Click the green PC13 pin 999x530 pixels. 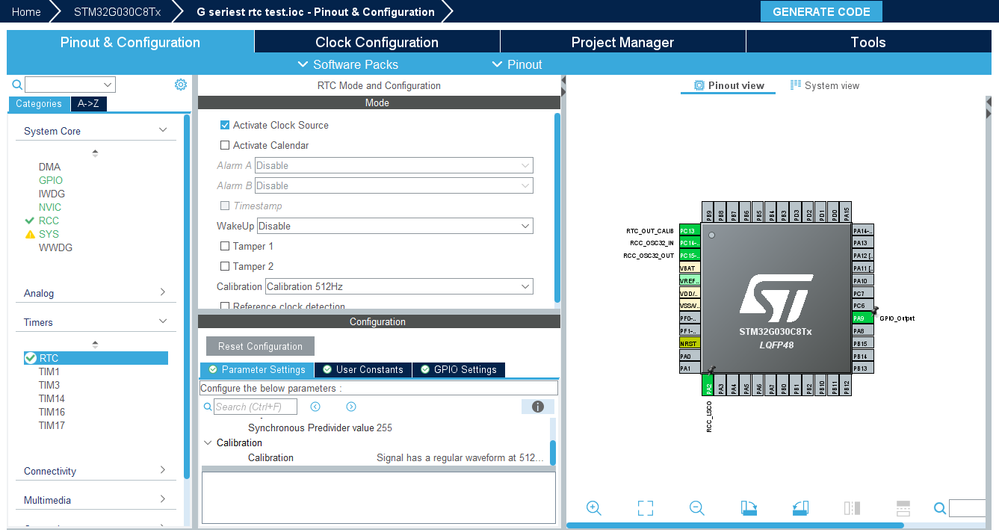[689, 231]
